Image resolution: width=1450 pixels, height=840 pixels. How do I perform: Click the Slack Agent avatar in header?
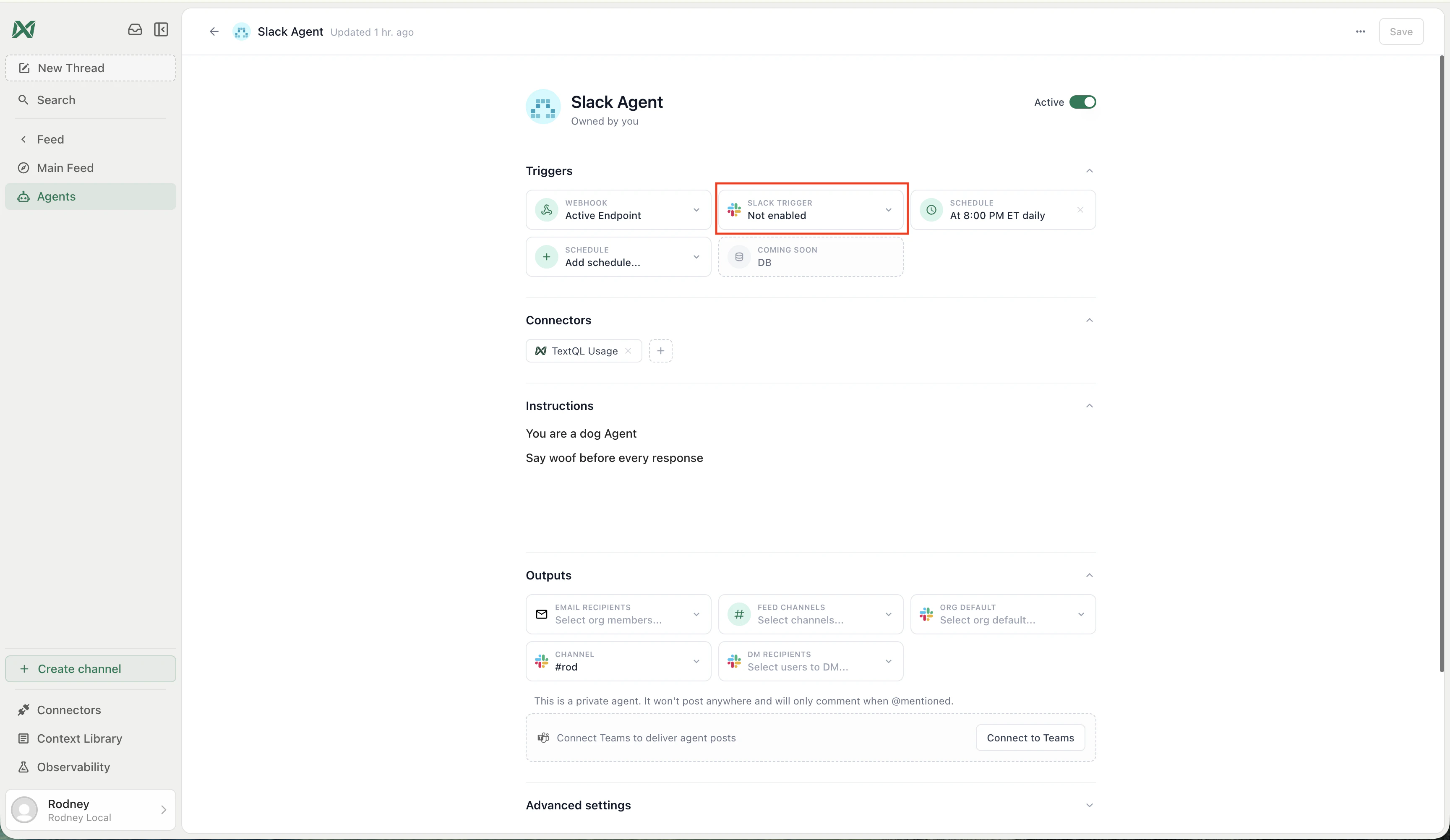(241, 31)
